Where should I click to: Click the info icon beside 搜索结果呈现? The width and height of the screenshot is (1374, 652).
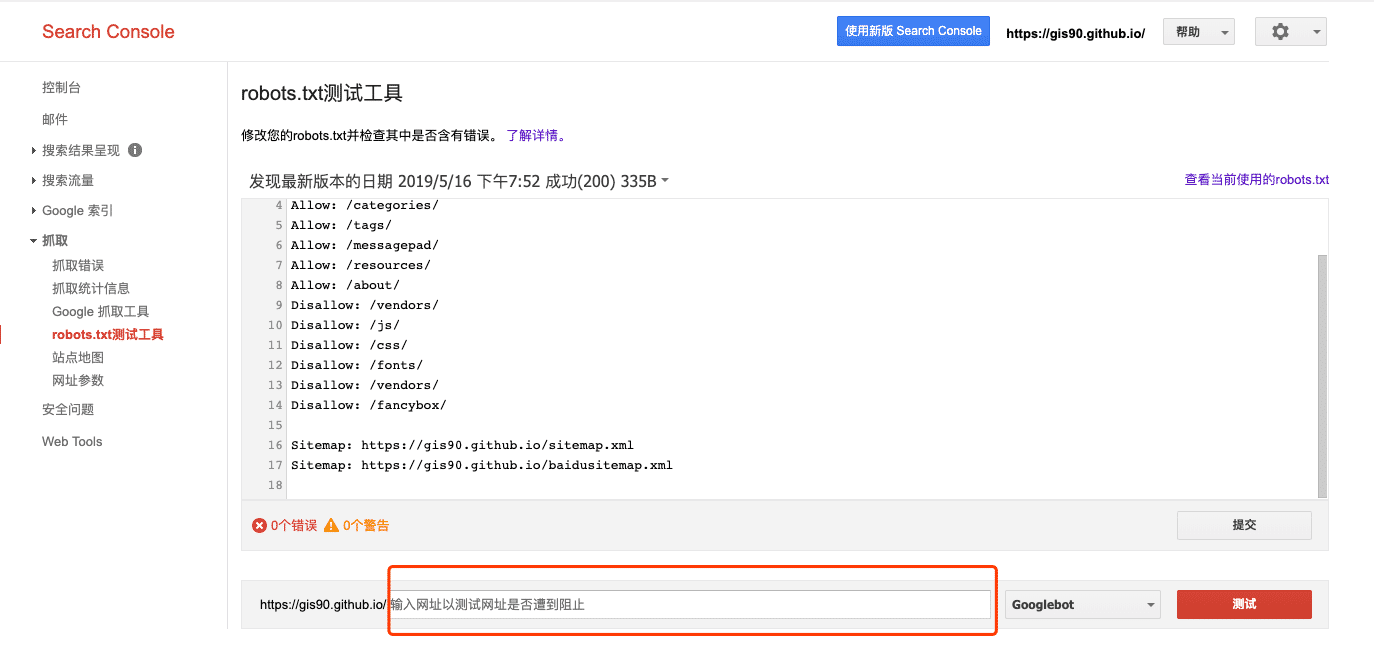coord(135,150)
